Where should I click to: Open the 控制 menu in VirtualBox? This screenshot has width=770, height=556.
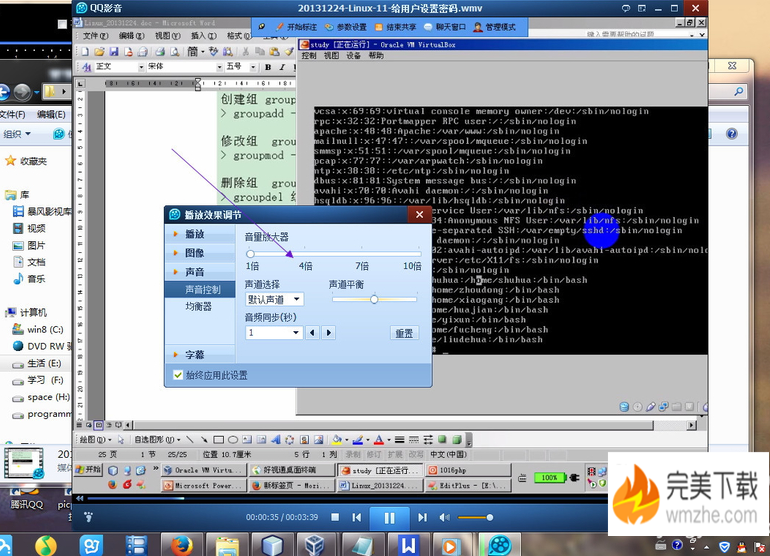(308, 56)
